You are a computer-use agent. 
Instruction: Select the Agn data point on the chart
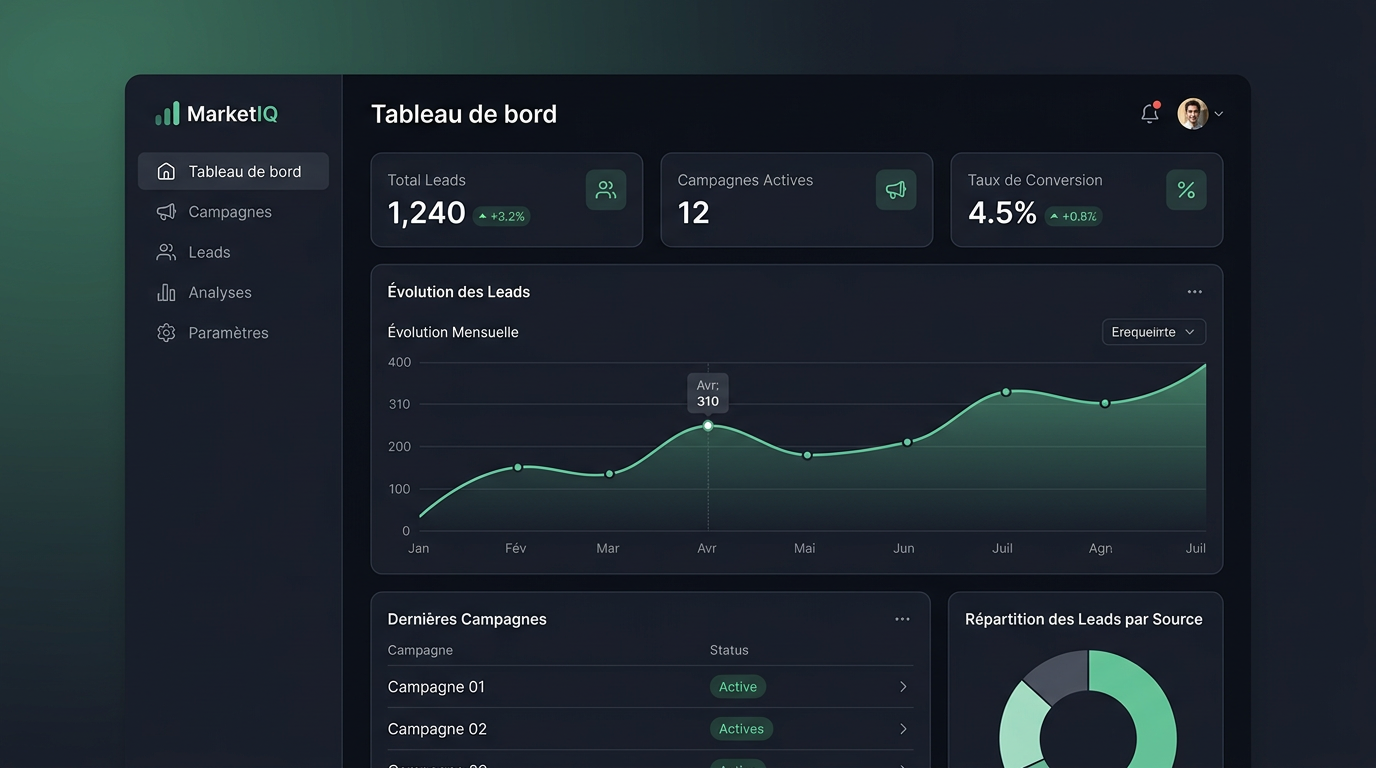coord(1105,403)
